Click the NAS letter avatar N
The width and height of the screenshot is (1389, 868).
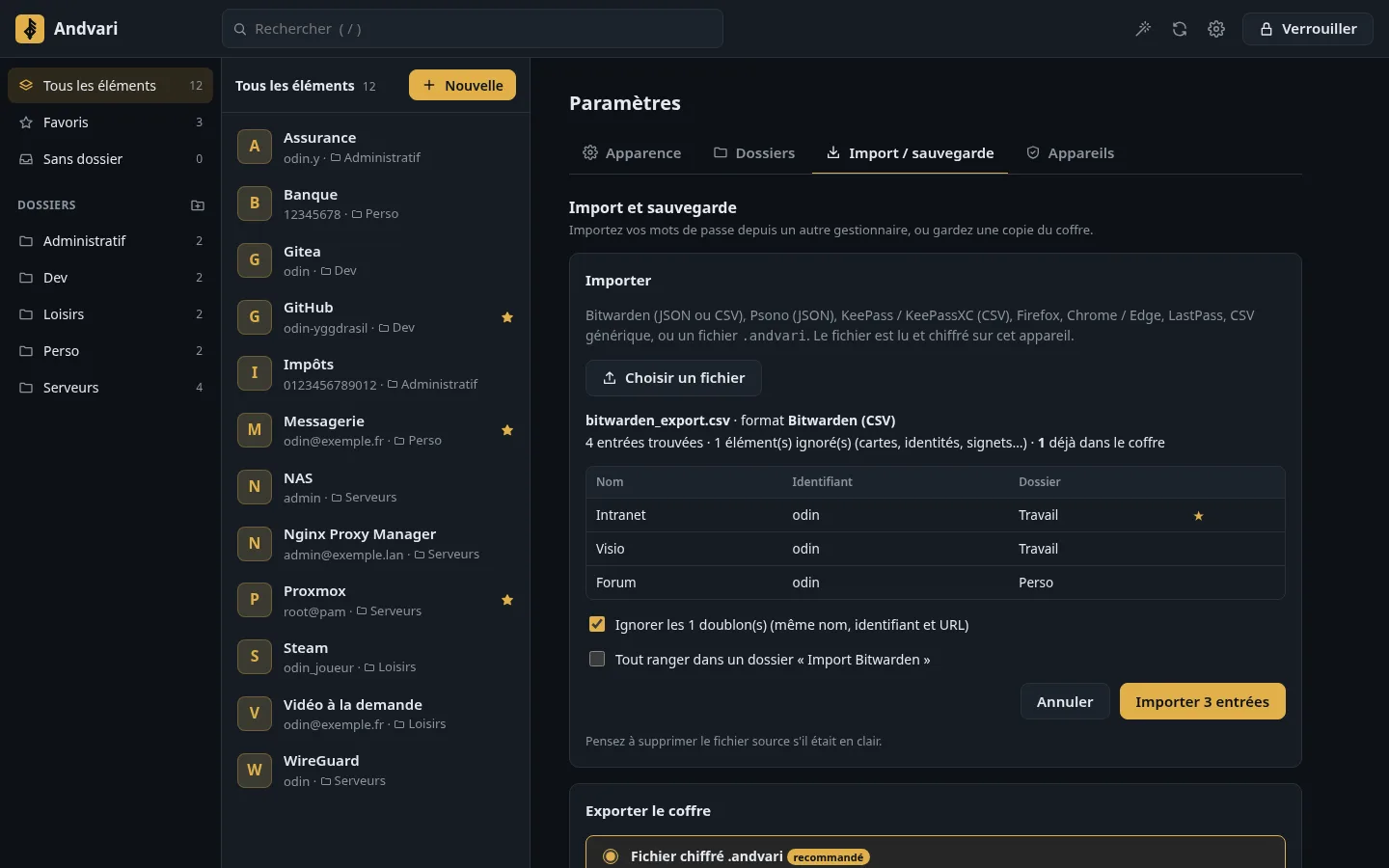255,487
